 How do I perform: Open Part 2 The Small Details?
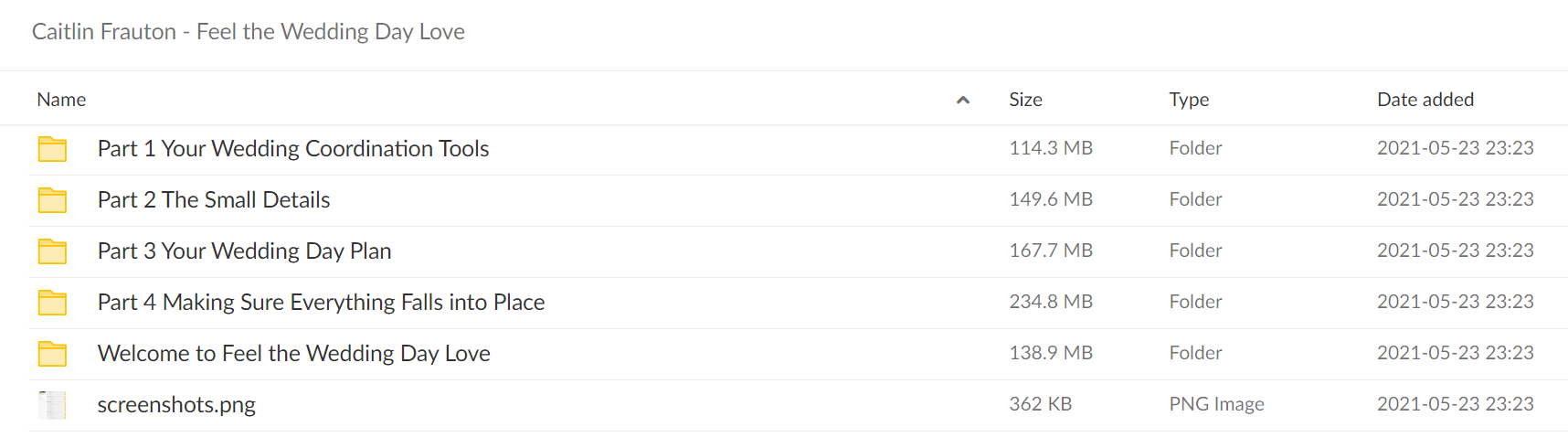(x=214, y=199)
